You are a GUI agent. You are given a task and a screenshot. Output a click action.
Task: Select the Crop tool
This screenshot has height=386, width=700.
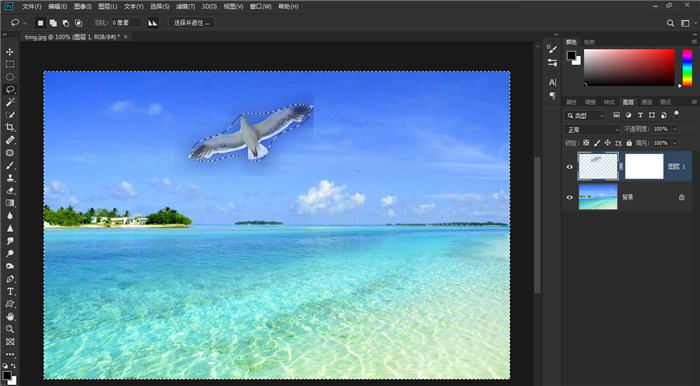[x=10, y=128]
